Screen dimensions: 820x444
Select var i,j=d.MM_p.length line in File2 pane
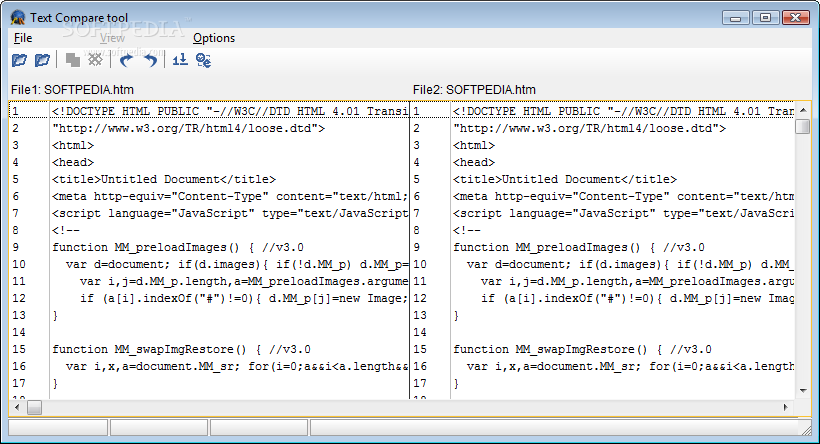tap(636, 281)
